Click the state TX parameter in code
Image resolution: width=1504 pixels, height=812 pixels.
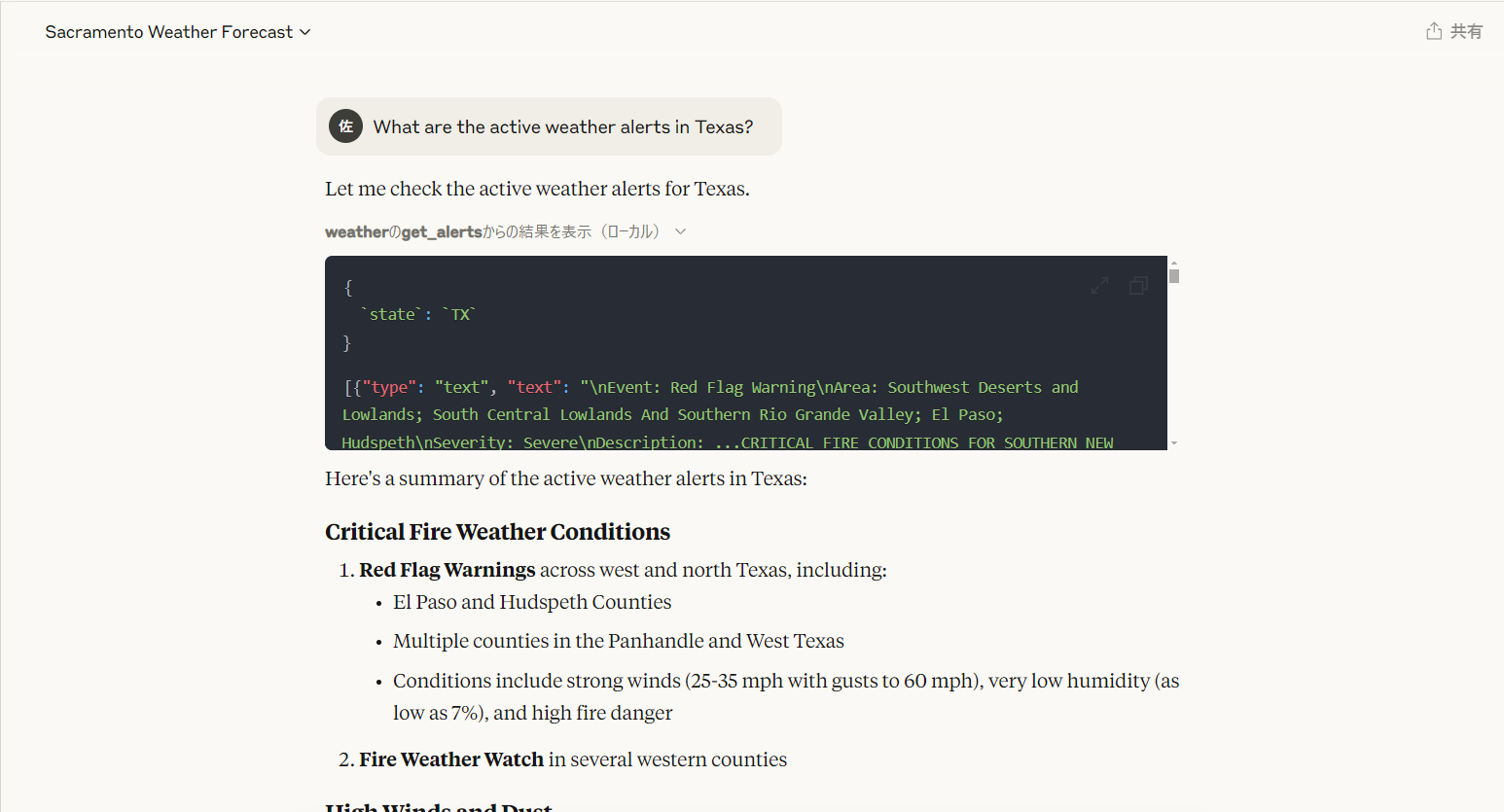tap(417, 314)
